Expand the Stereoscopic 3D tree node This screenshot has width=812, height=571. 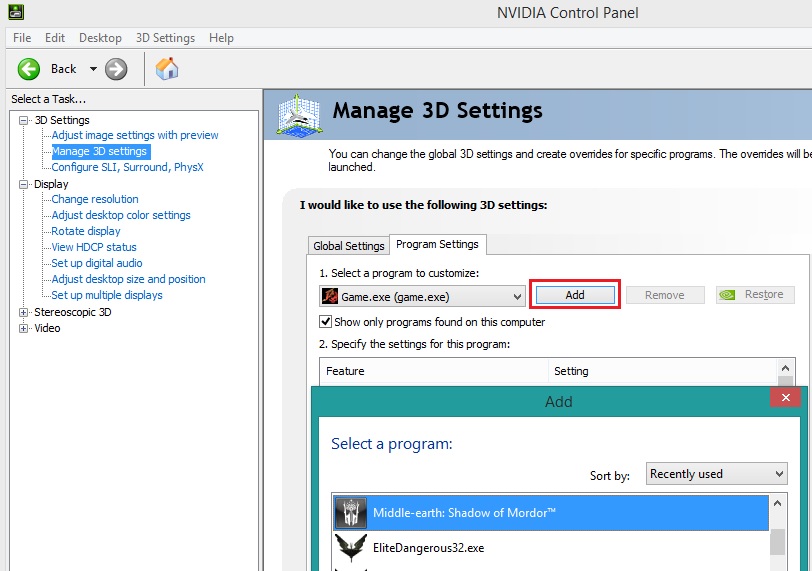pyautogui.click(x=23, y=312)
